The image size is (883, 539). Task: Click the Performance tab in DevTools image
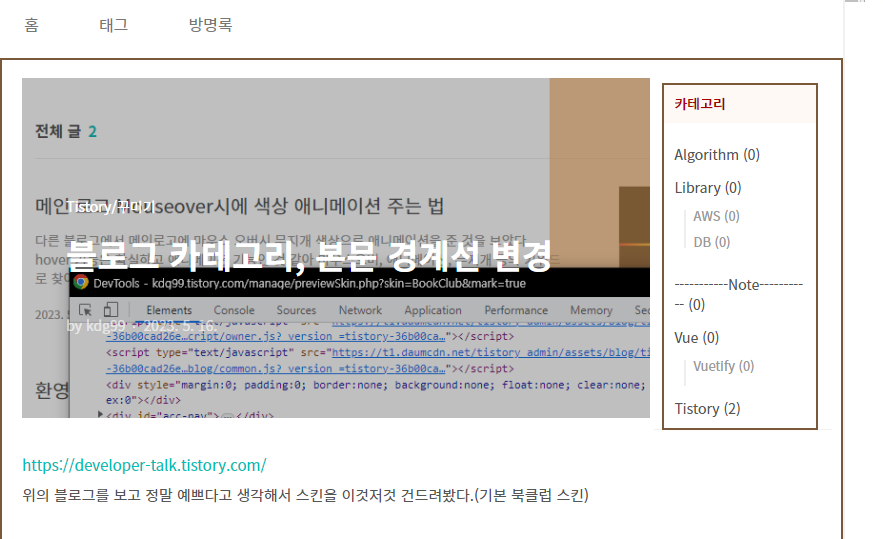(x=516, y=310)
